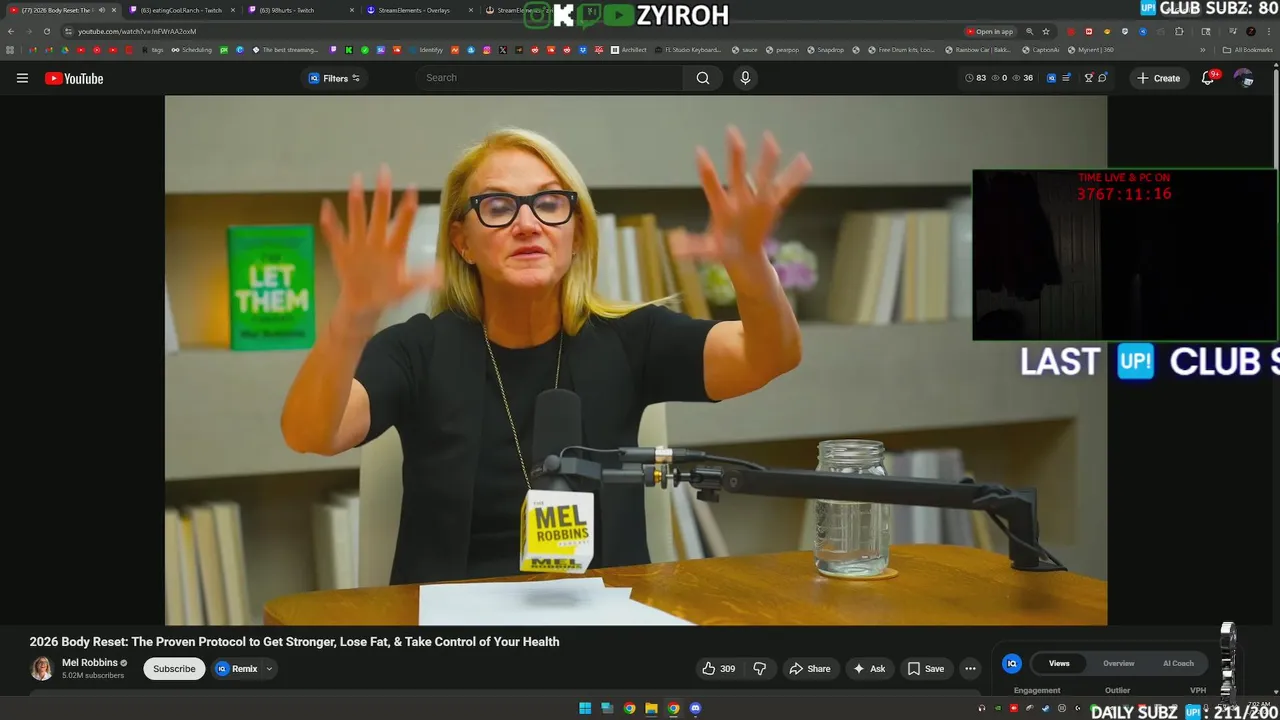
Task: Focus the YouTube search field
Action: click(x=550, y=78)
